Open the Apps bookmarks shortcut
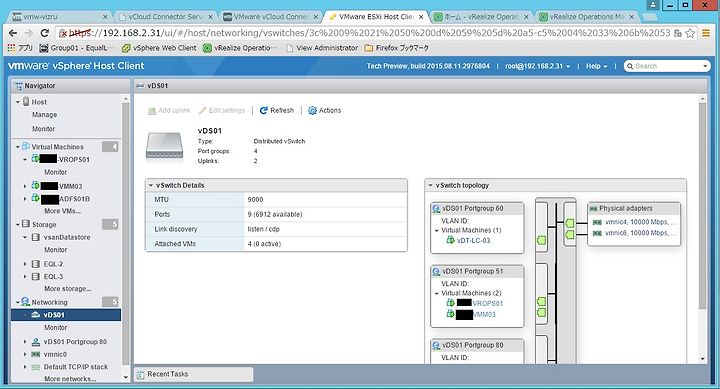This screenshot has height=389, width=720. 20,48
